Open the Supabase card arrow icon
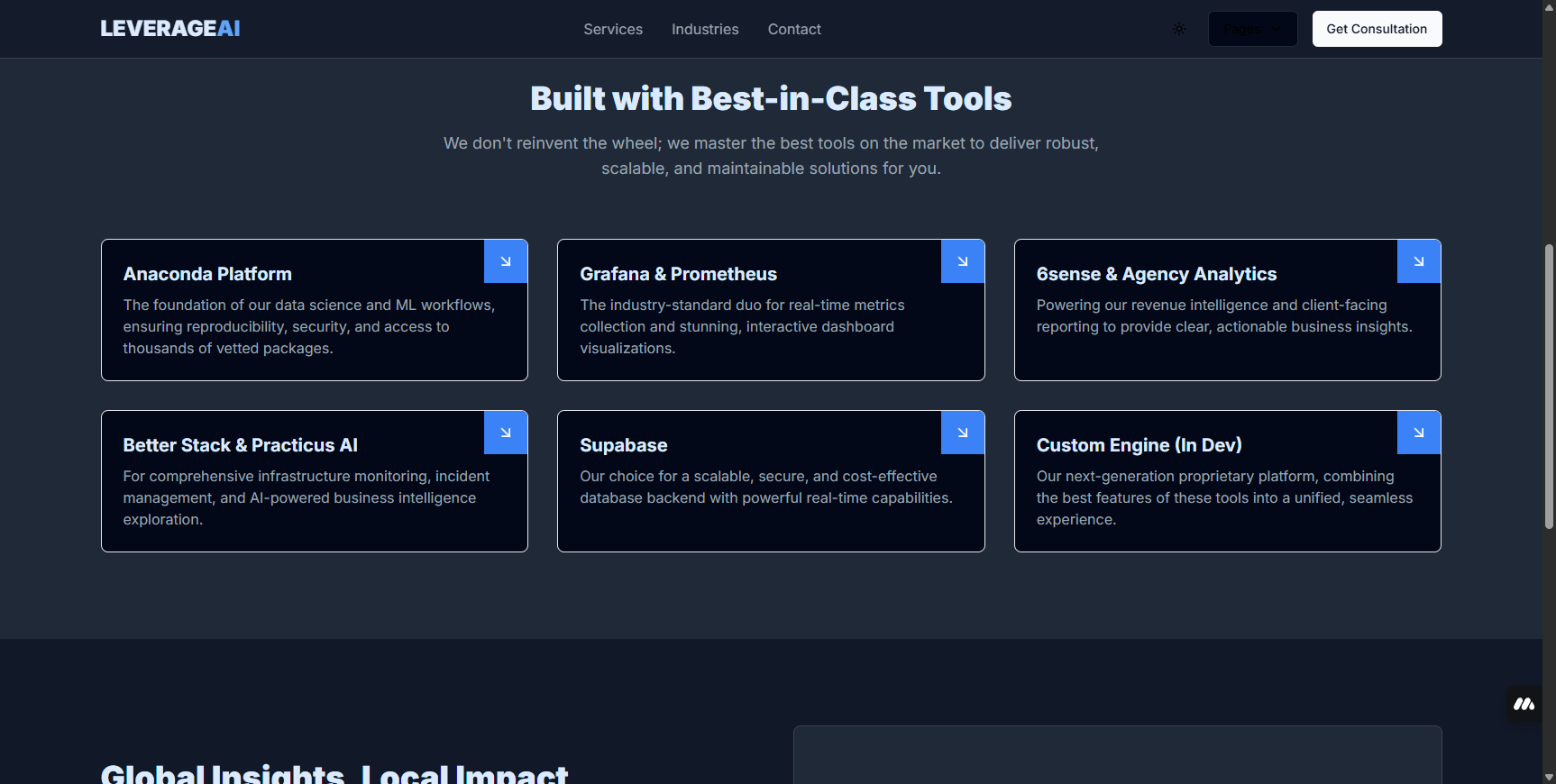The image size is (1556, 784). pos(962,433)
